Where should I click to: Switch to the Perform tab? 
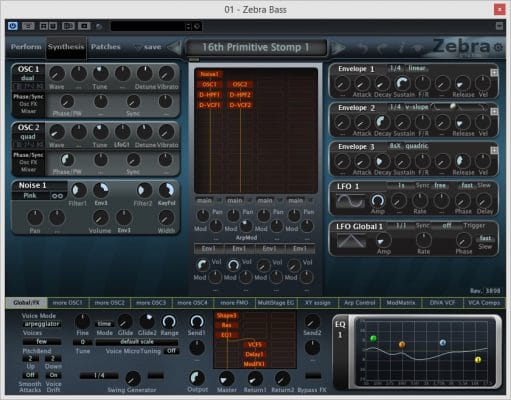coord(26,47)
